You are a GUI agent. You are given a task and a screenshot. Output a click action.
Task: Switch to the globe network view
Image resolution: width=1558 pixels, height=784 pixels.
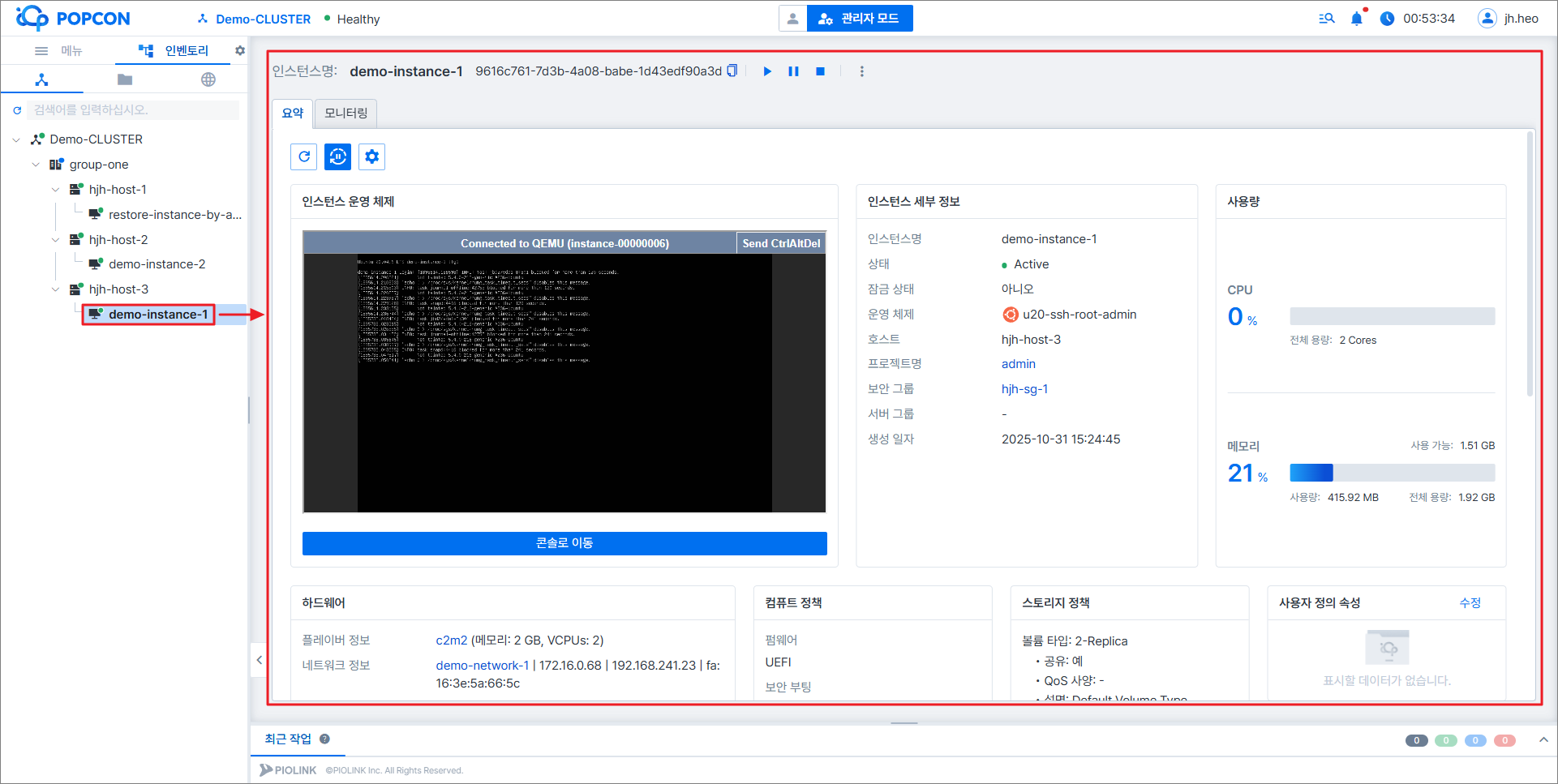pyautogui.click(x=208, y=79)
